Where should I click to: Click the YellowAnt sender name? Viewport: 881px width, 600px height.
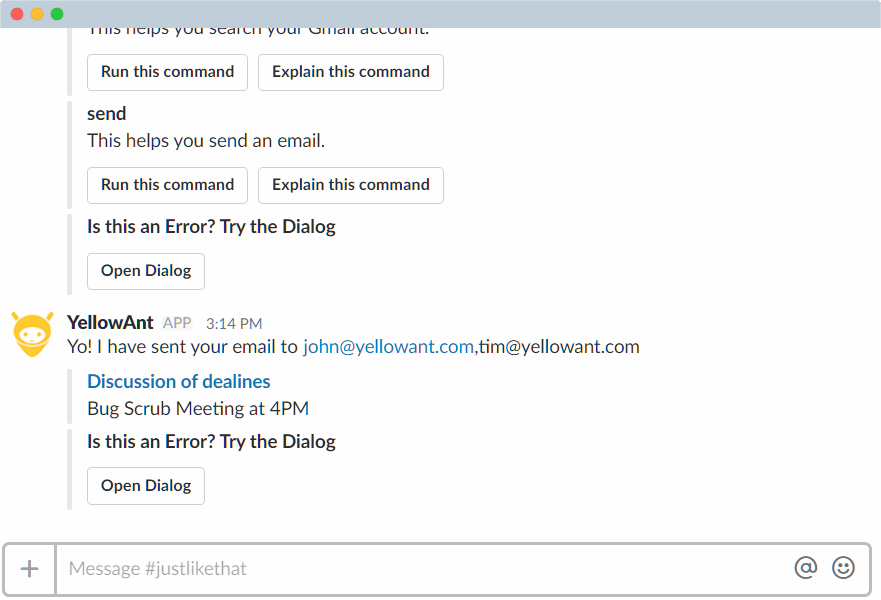point(110,322)
